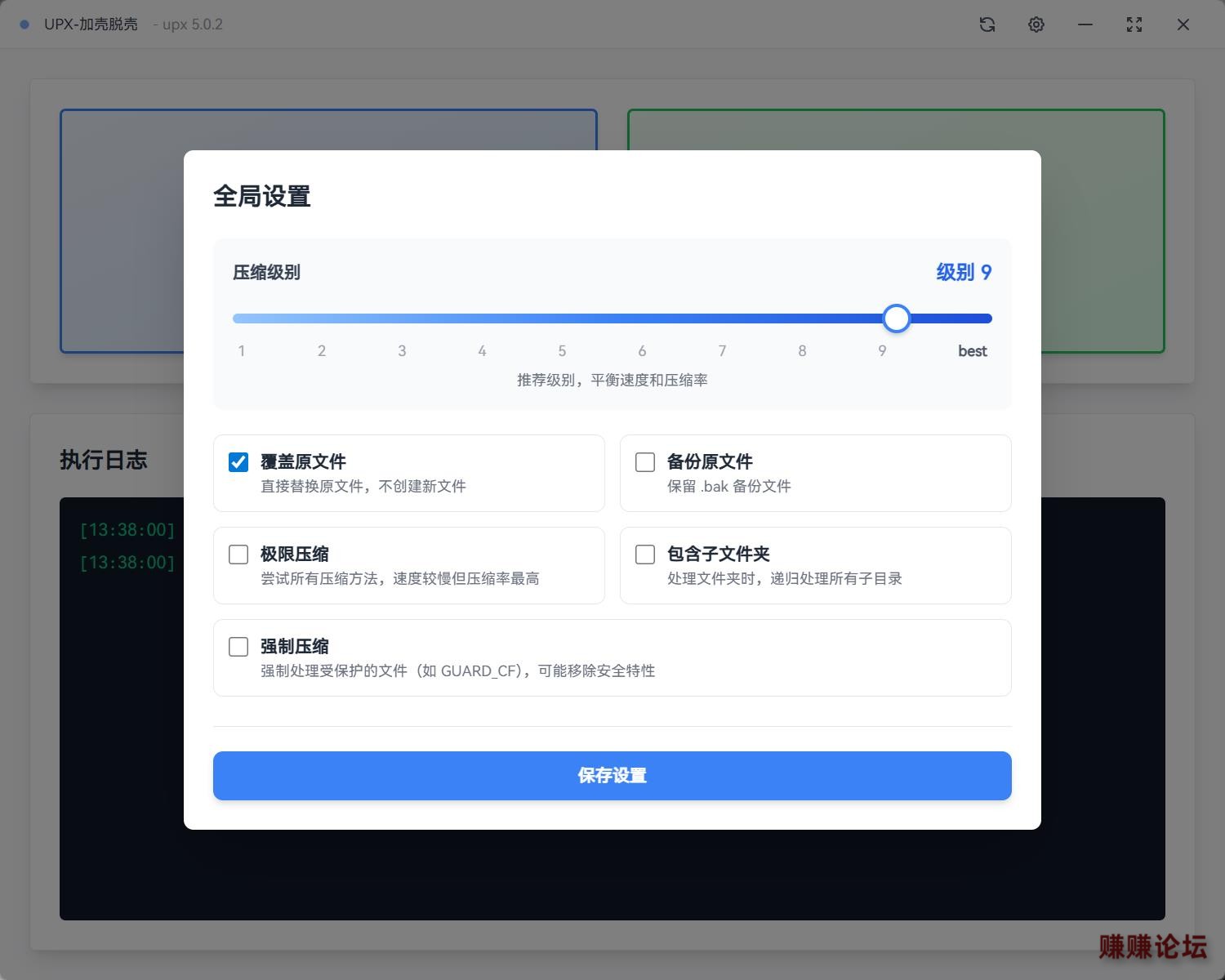
Task: Click the 保存设置 button
Action: (612, 776)
